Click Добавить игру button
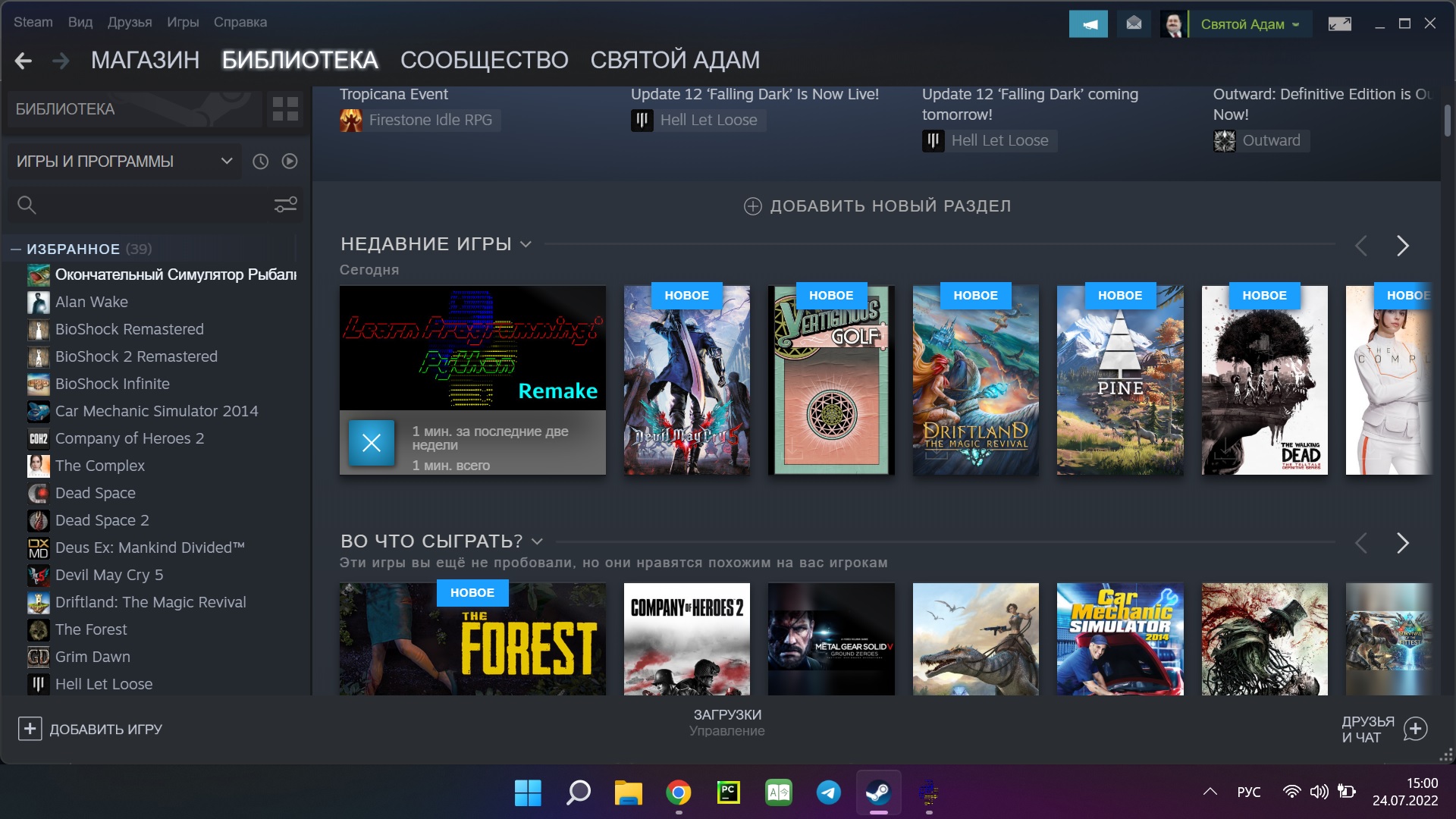Screen dimensions: 1456x819 click(x=90, y=730)
